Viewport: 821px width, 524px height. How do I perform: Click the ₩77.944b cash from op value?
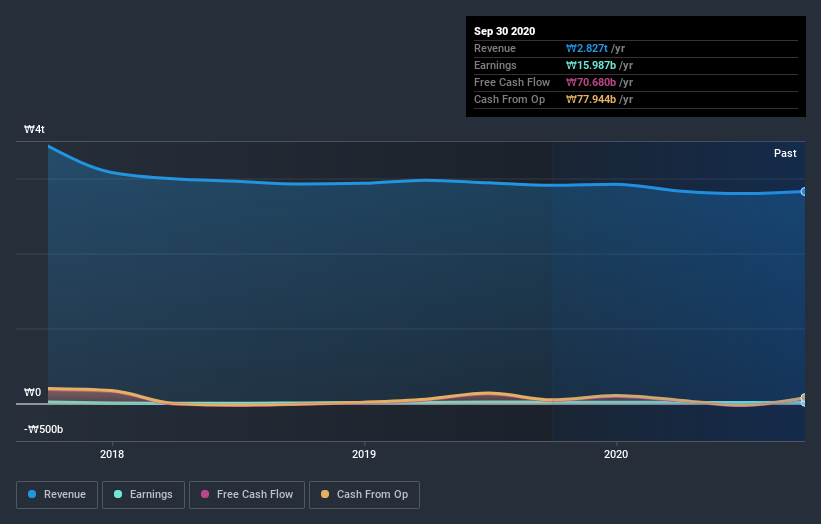coord(591,99)
